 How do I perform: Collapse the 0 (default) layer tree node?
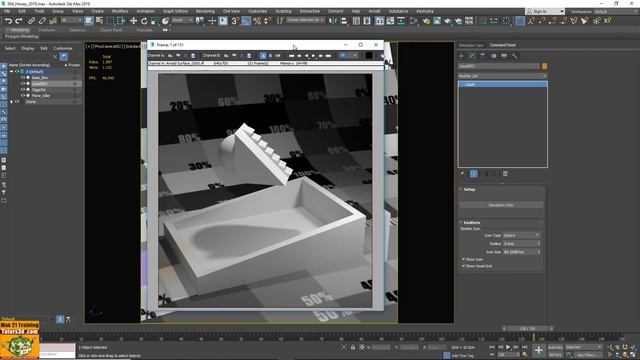pos(11,71)
